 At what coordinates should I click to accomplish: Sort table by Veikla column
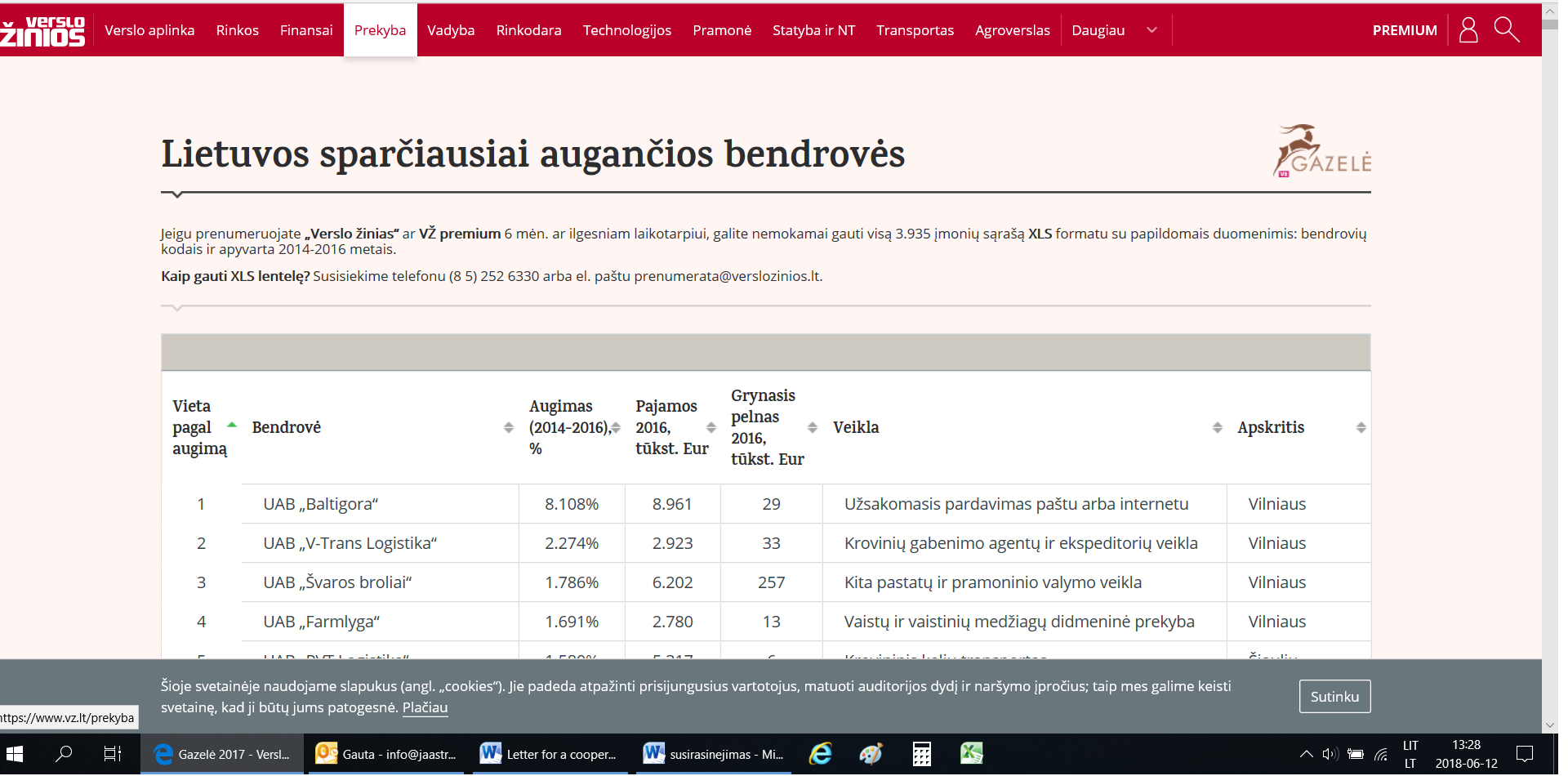[1218, 427]
